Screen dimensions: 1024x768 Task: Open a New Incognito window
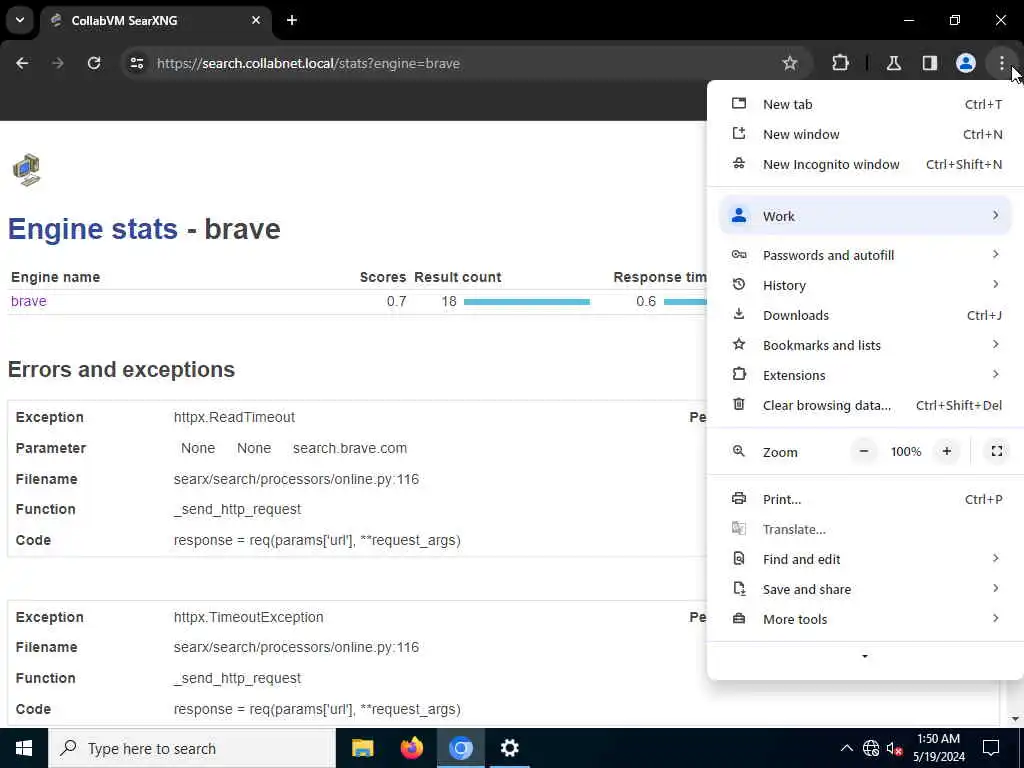[865, 165]
